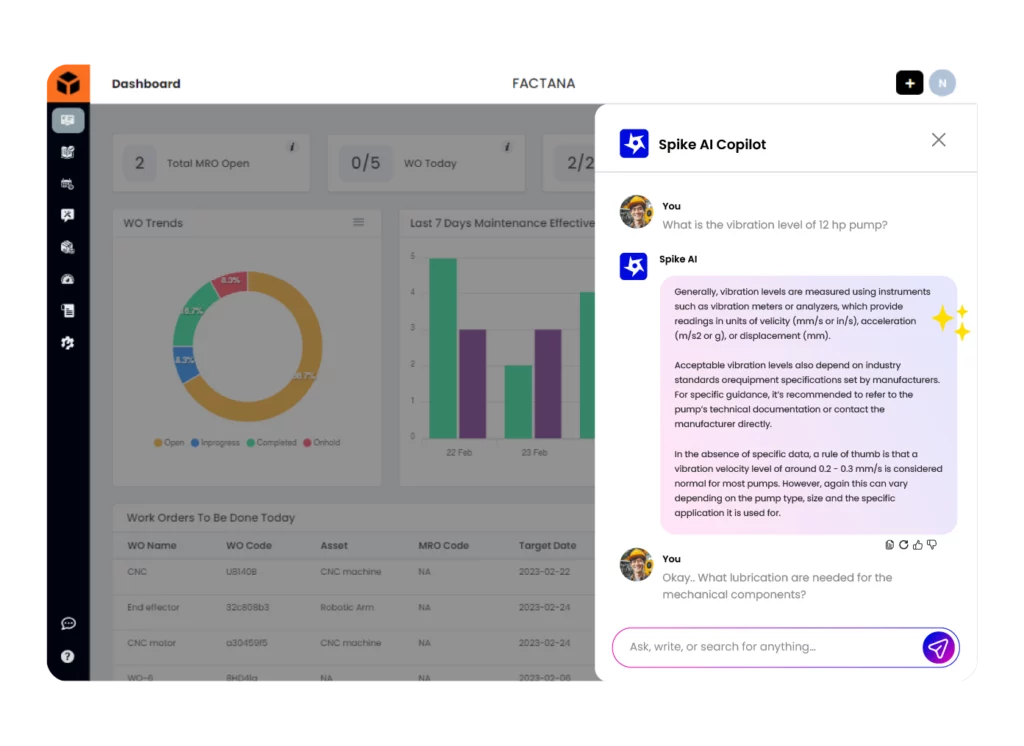Show info for WO Today card

pyautogui.click(x=507, y=147)
